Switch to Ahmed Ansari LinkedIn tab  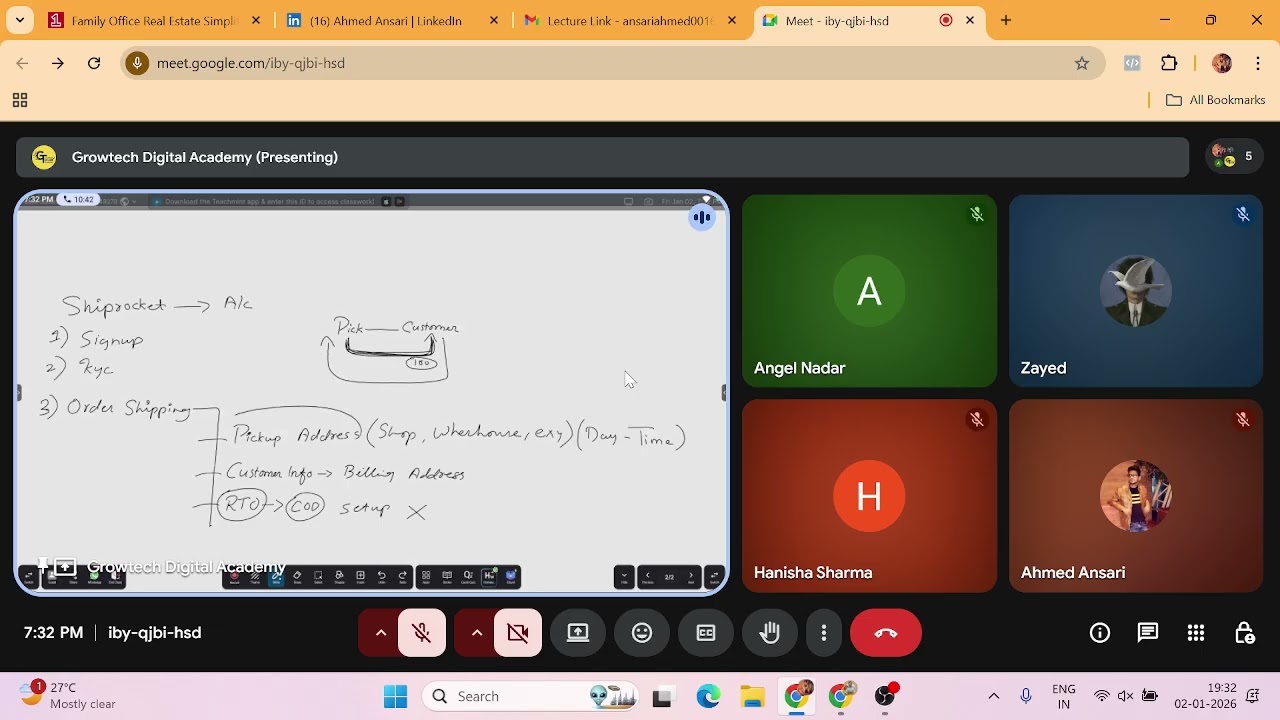tap(390, 20)
